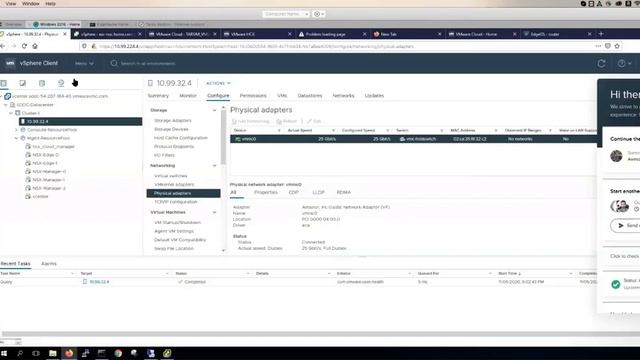Open File Explorer from the taskbar
The width and height of the screenshot is (640, 360).
[x=53, y=353]
